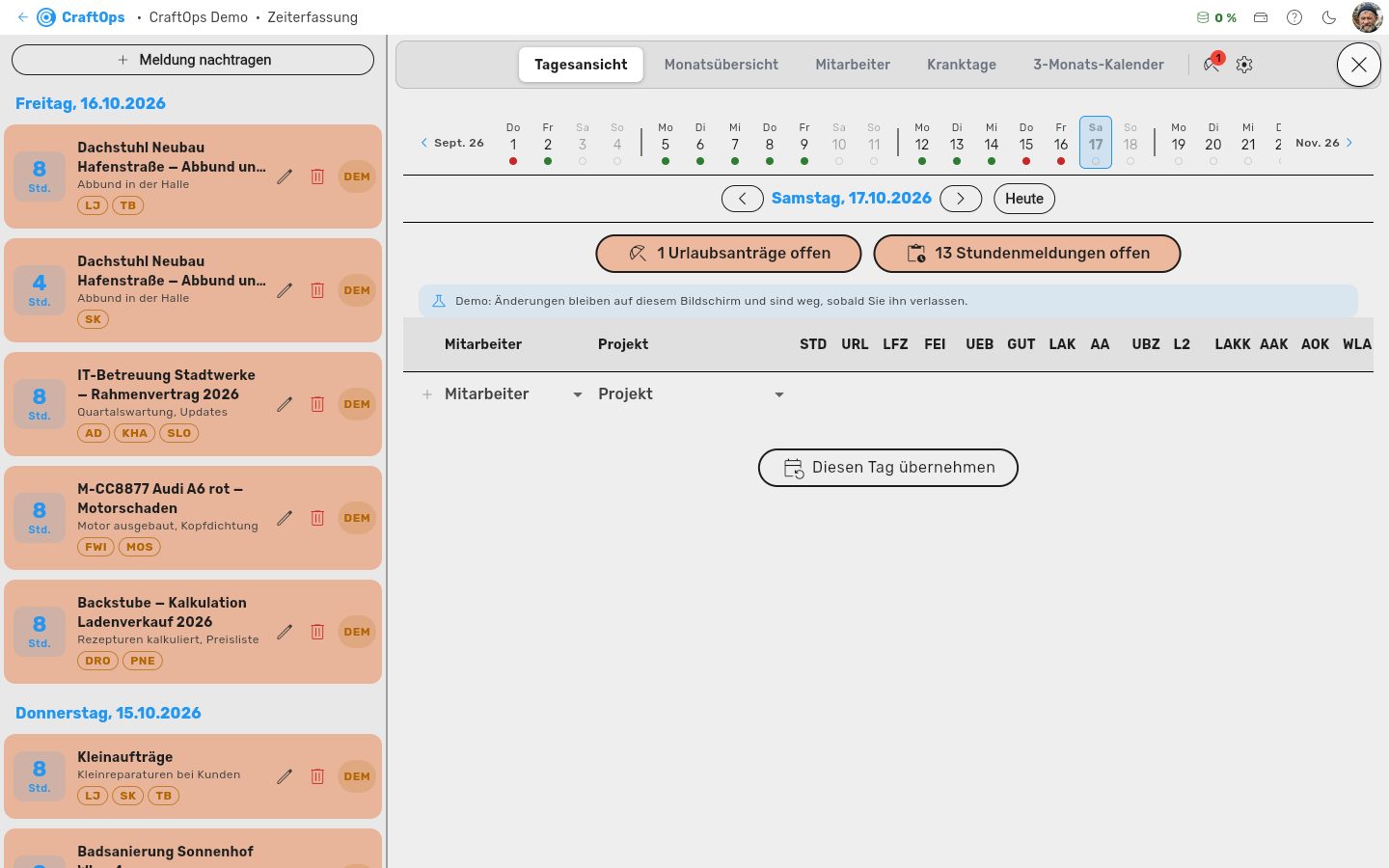The width and height of the screenshot is (1389, 868).
Task: Click the Zeiterfassung breadcrumb
Action: point(313,17)
